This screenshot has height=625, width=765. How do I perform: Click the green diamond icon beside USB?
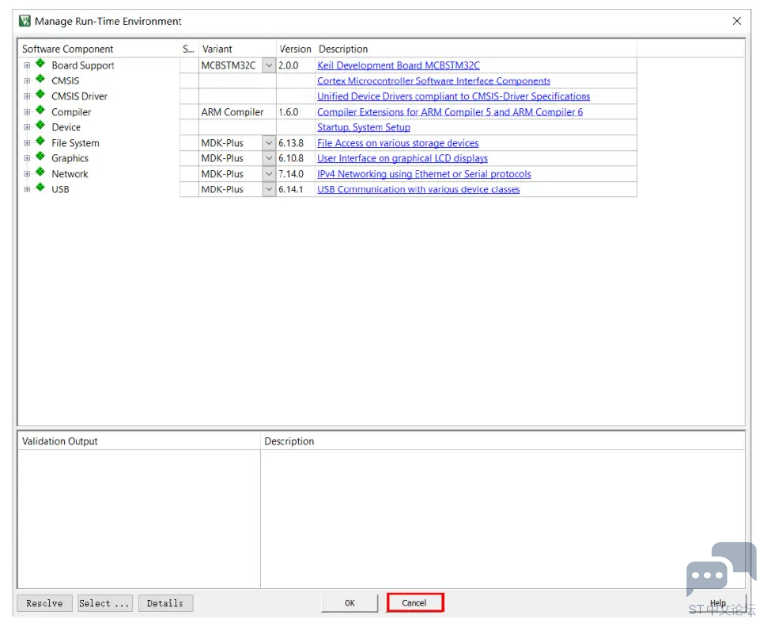tap(40, 188)
